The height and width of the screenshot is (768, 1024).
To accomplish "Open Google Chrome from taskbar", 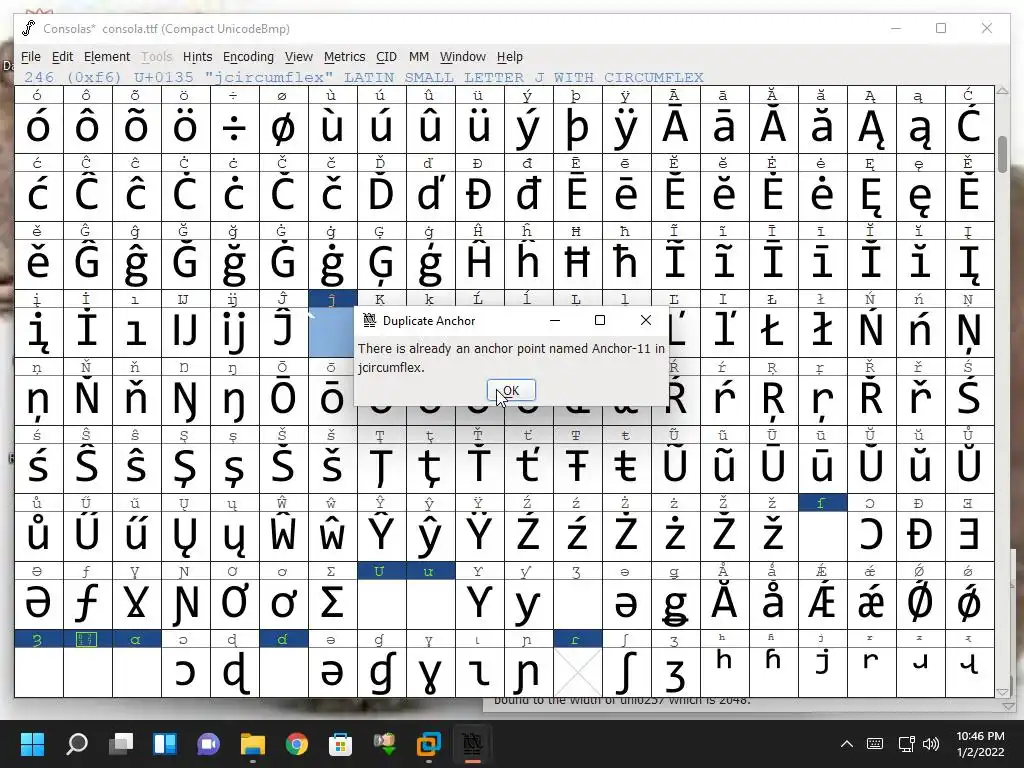I will (x=296, y=743).
